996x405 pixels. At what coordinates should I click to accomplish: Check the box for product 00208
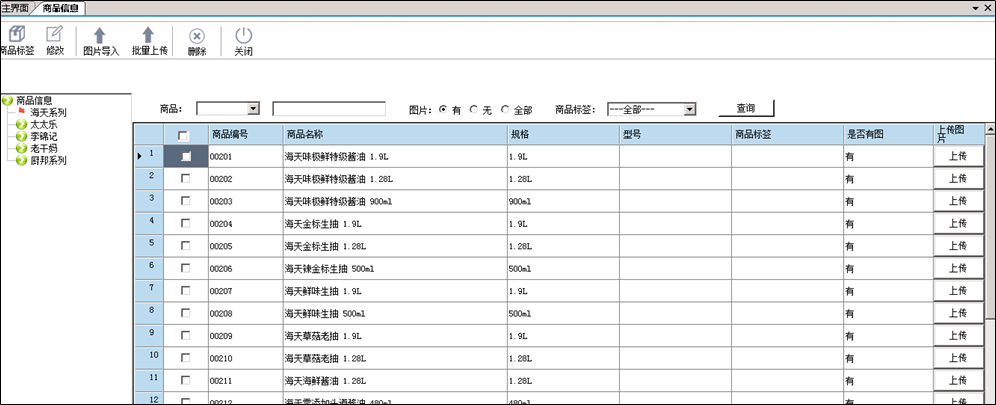coord(185,313)
